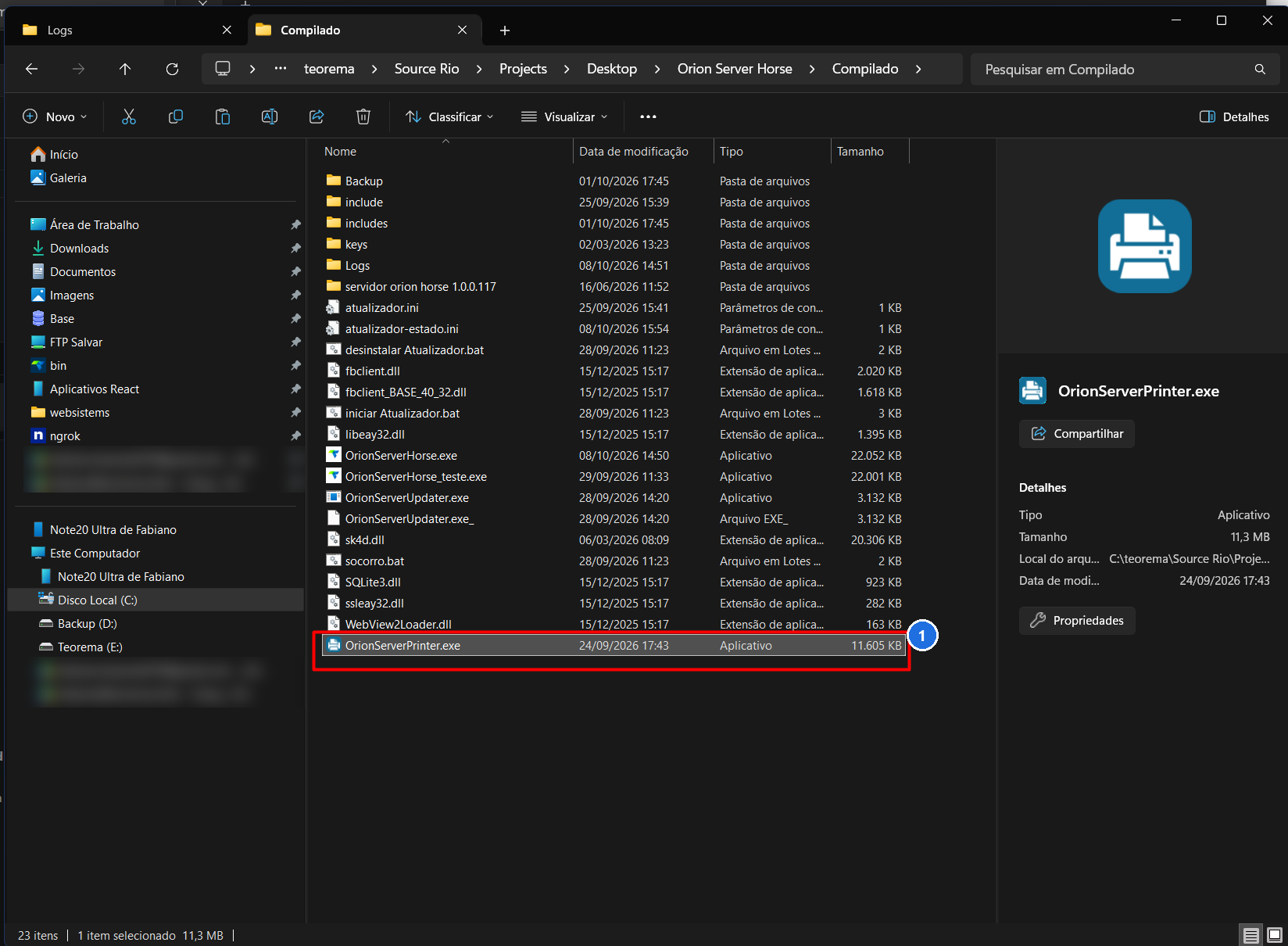Select OrionServerHorse.exe file
1288x946 pixels.
[x=614, y=456]
